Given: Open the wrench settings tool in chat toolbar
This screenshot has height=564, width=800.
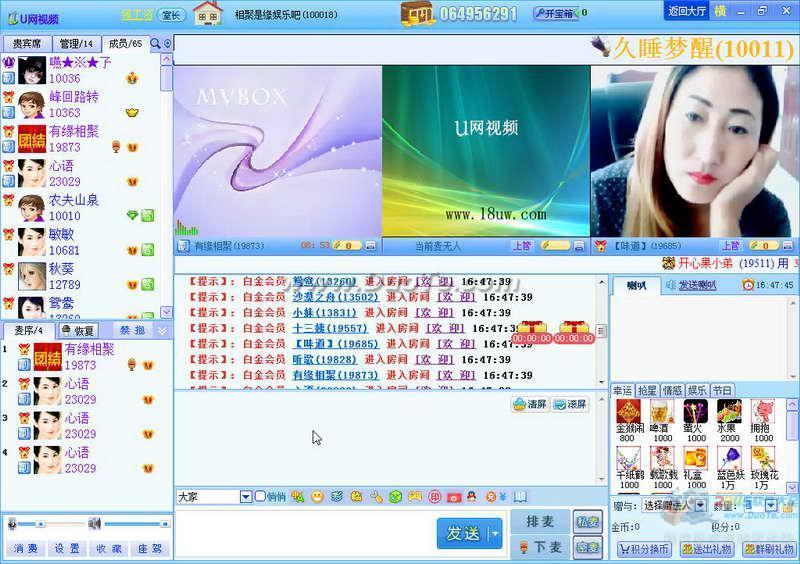Looking at the screenshot, I should [377, 496].
